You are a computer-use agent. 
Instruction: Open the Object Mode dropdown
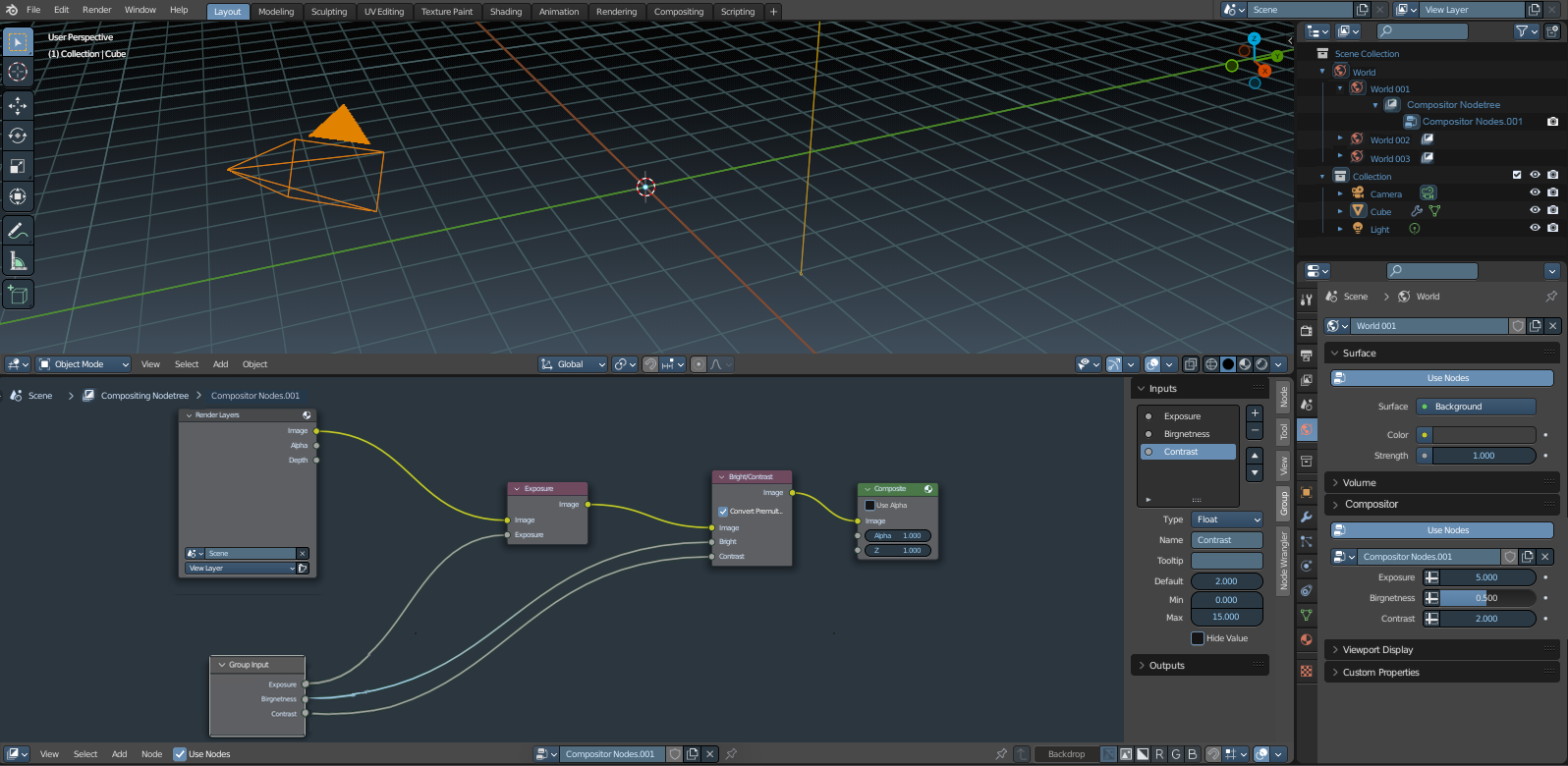(84, 364)
